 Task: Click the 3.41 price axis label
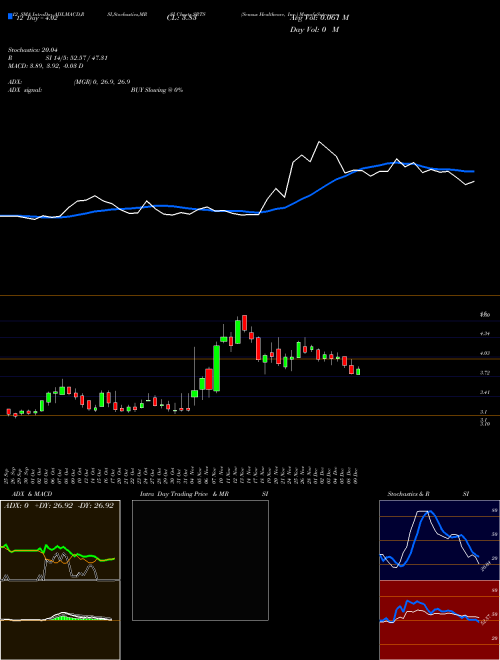485,392
